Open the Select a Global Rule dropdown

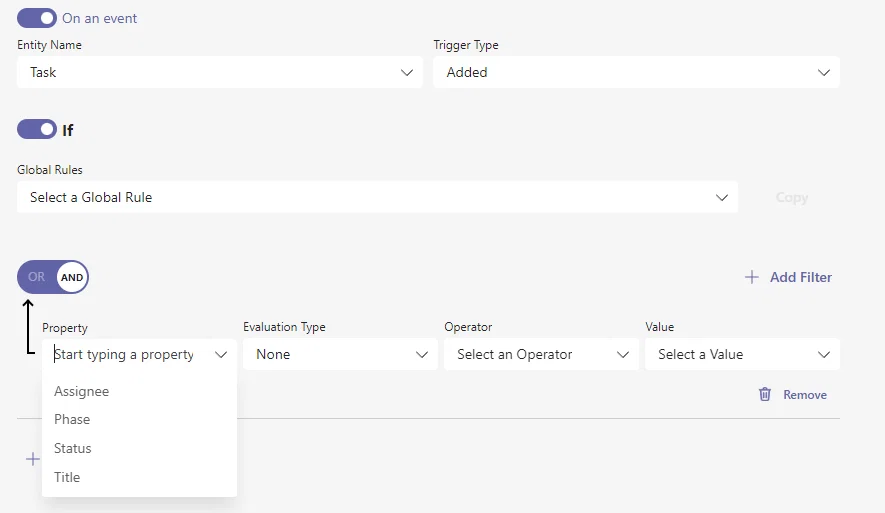click(x=377, y=197)
